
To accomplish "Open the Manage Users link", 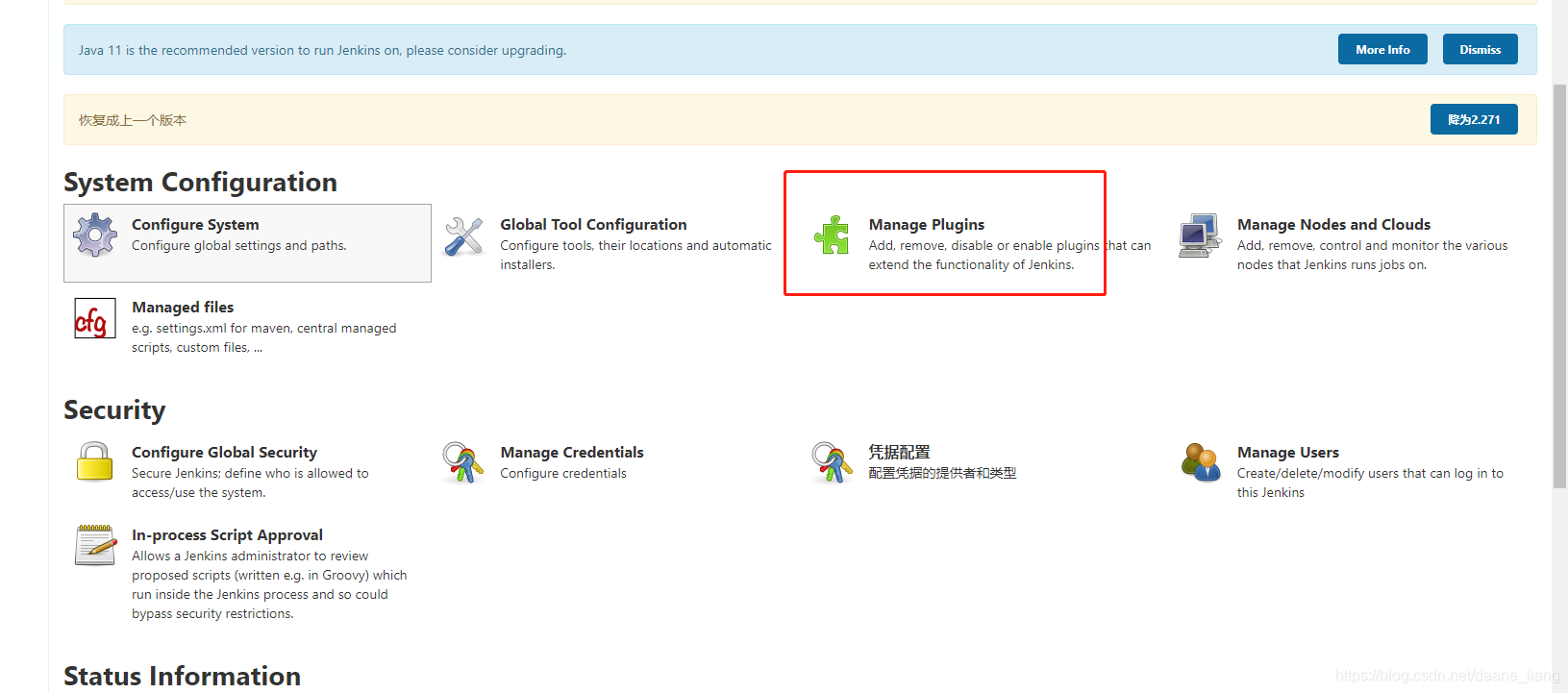I will 1288,452.
